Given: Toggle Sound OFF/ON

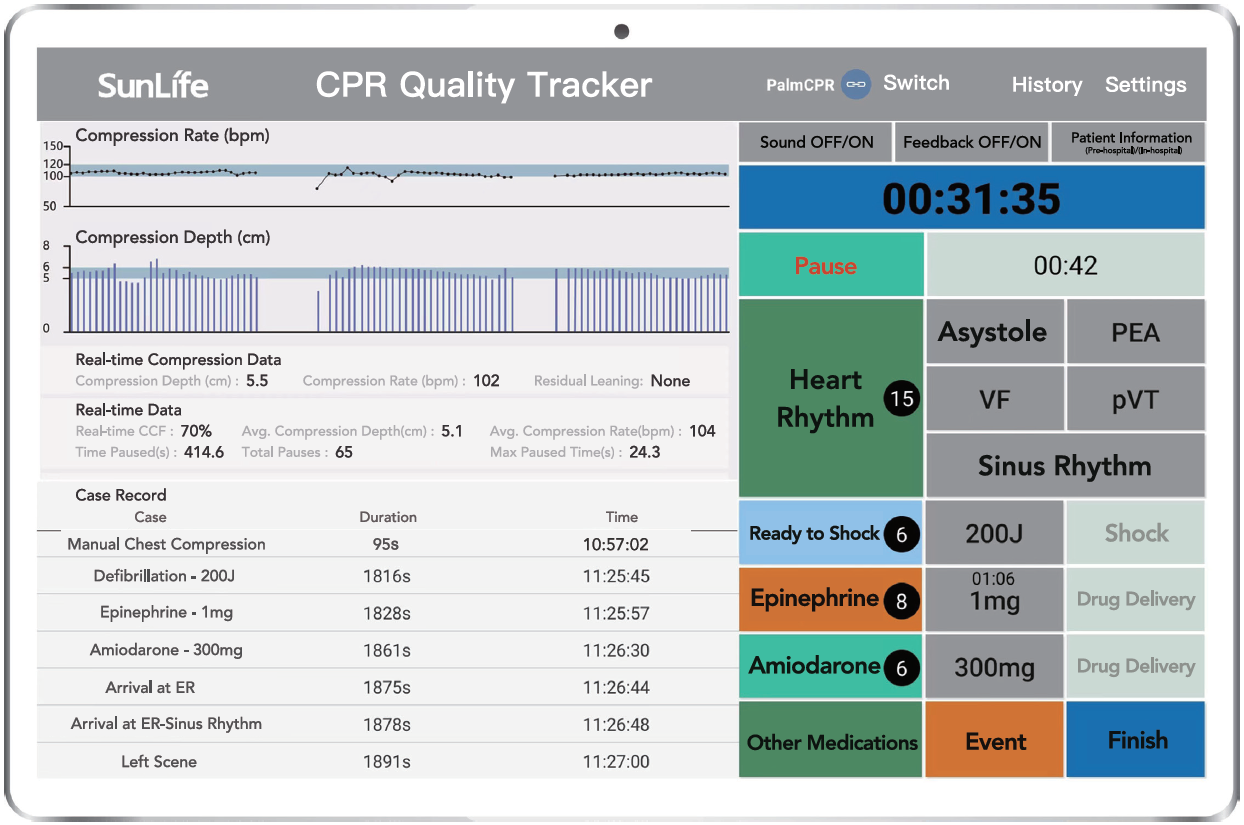Looking at the screenshot, I should coord(816,142).
